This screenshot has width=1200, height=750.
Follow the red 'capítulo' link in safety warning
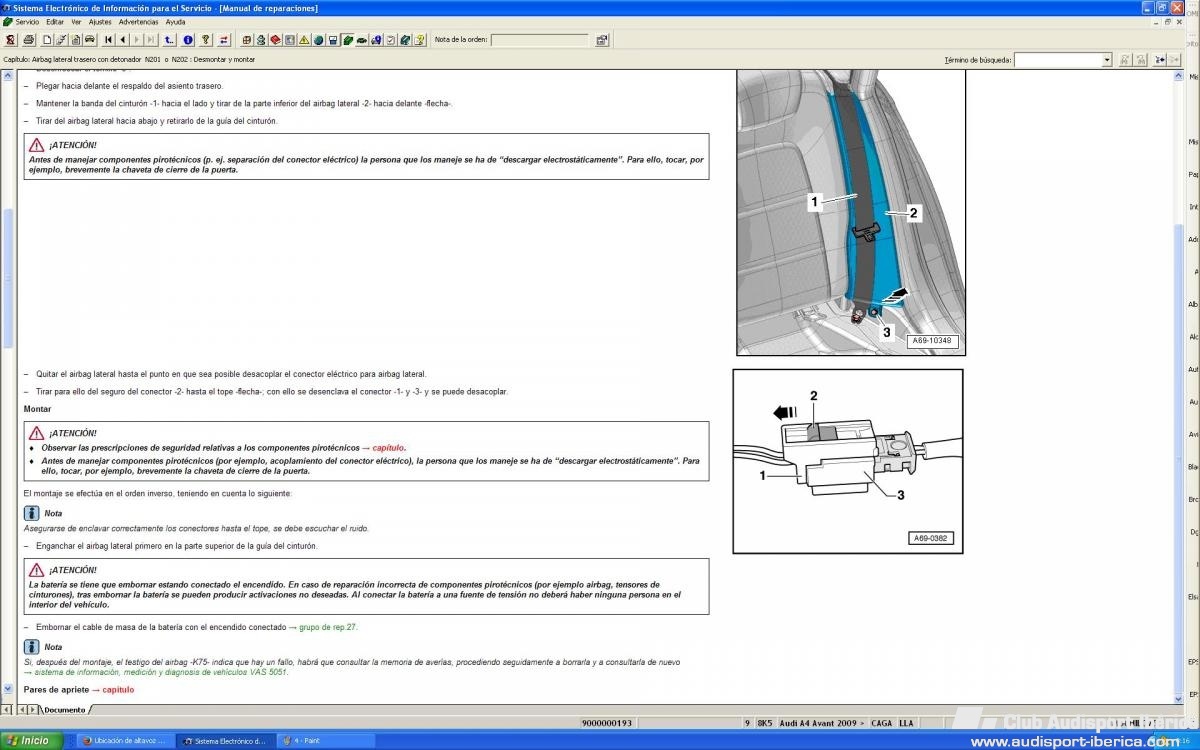[388, 448]
